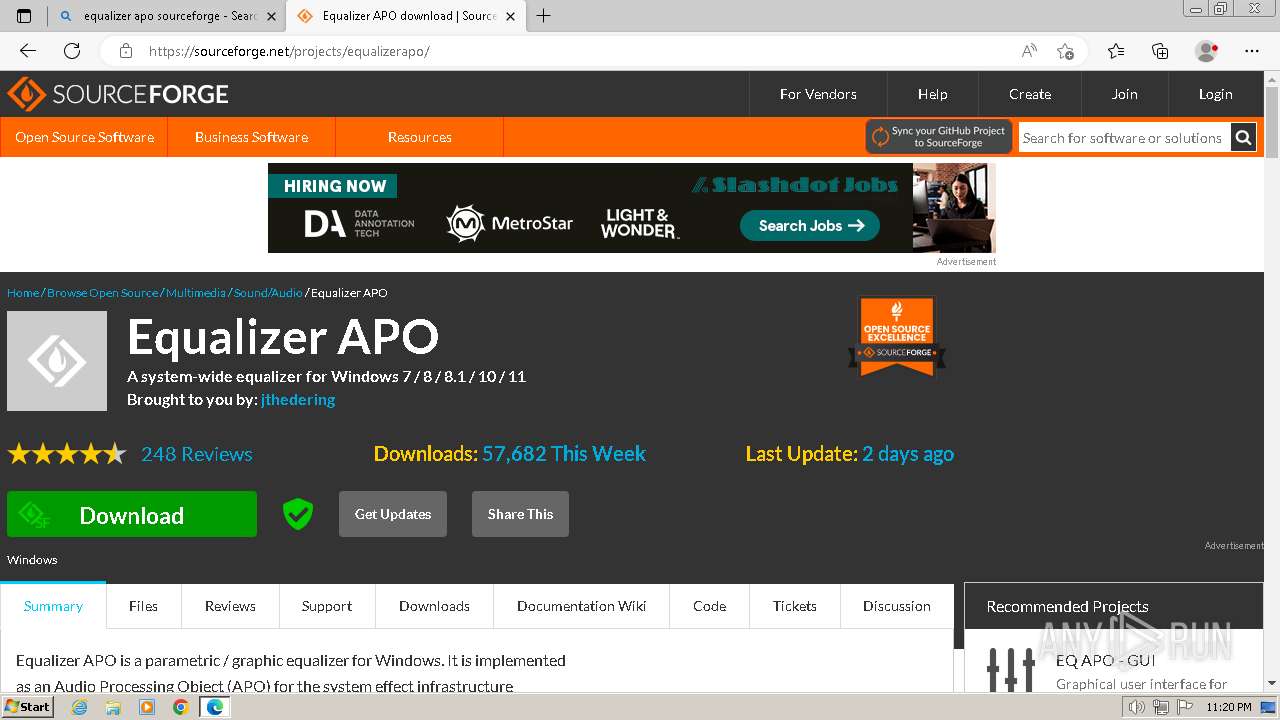Click the Home breadcrumb link
The width and height of the screenshot is (1280, 720).
pyautogui.click(x=23, y=293)
